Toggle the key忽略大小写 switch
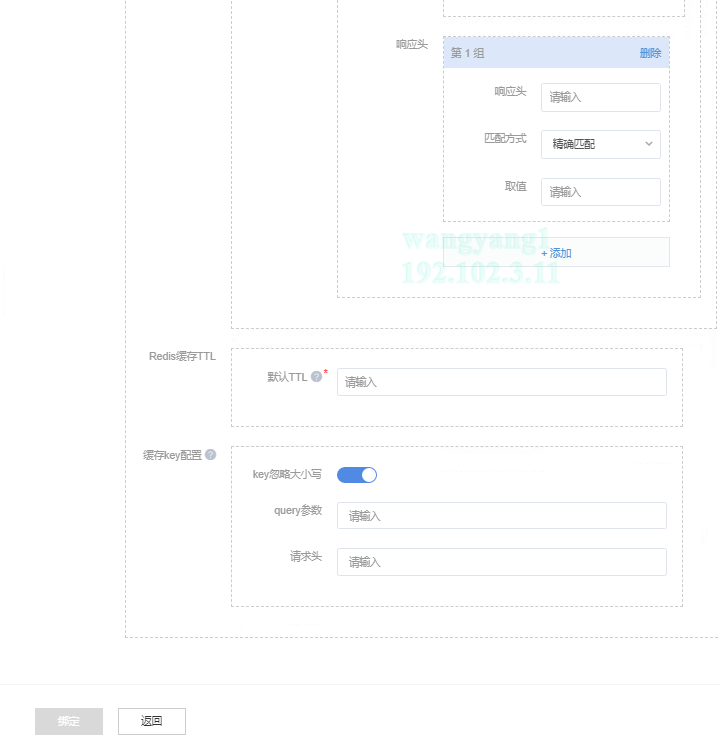The image size is (720, 747). click(356, 475)
